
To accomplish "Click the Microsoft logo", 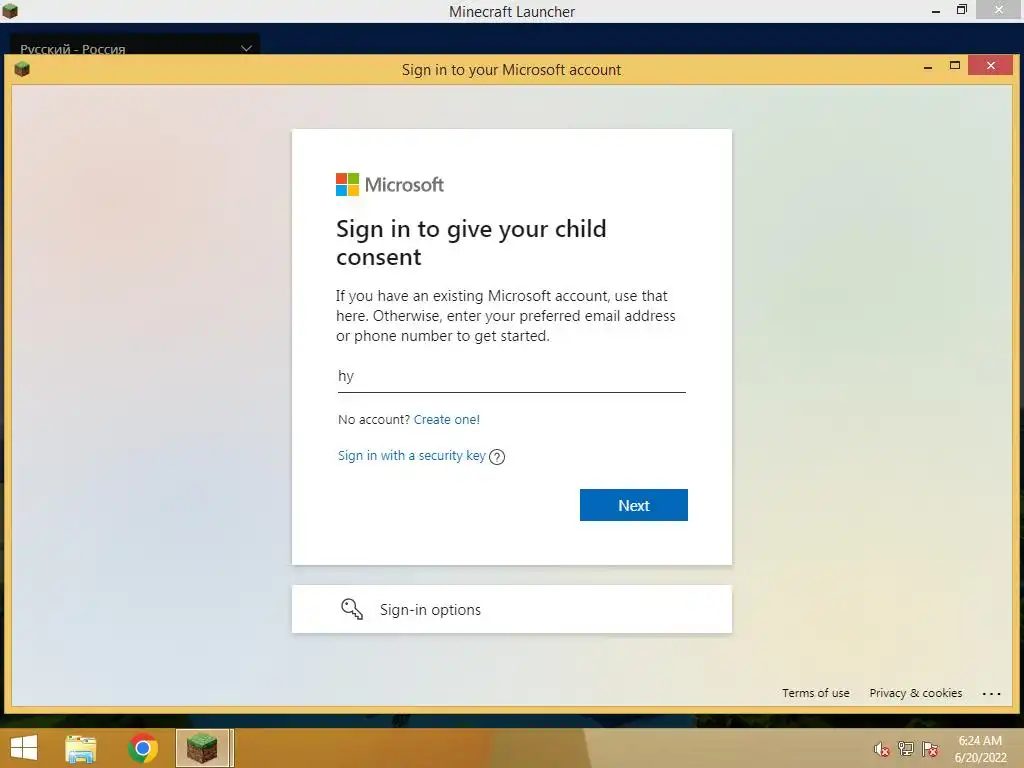I will (x=390, y=184).
